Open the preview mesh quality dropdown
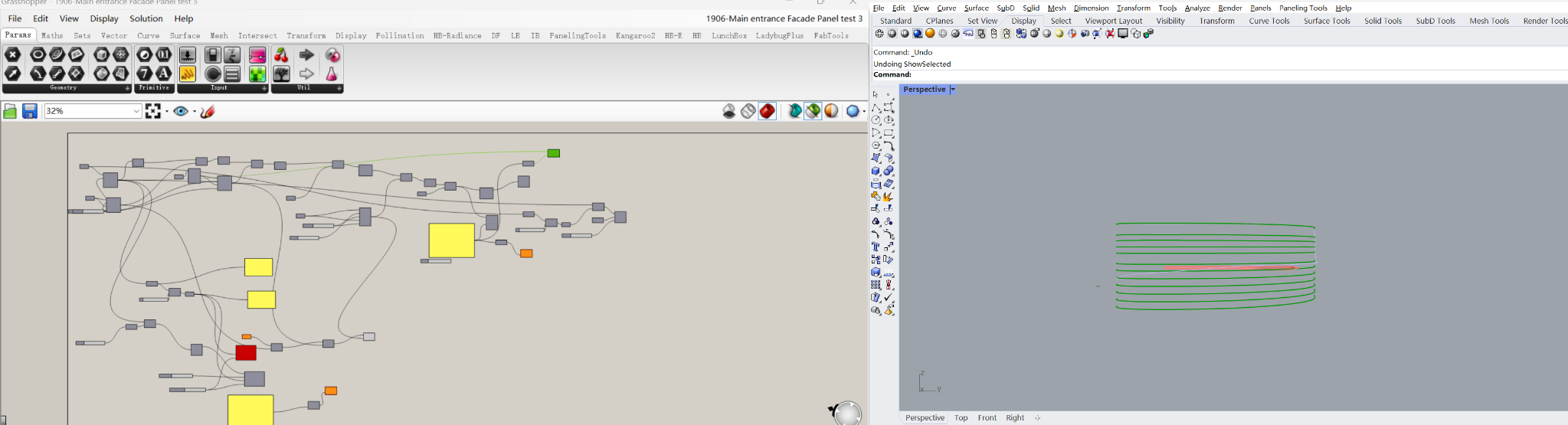1568x425 pixels. coord(864,111)
